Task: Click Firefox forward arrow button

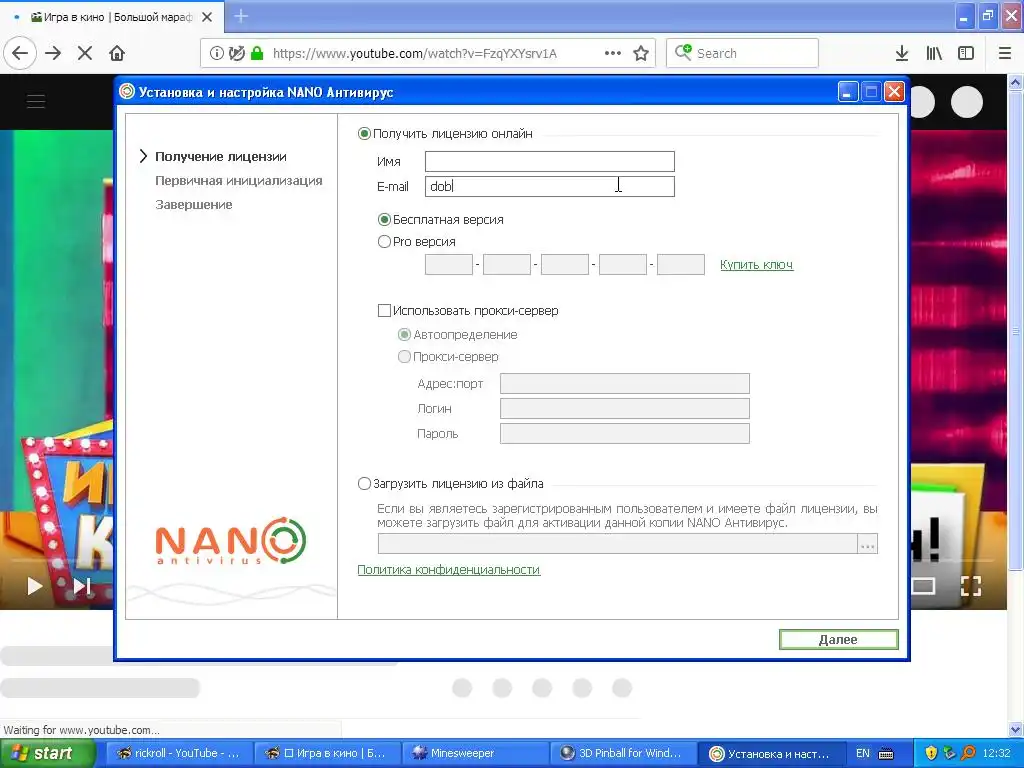Action: (54, 53)
